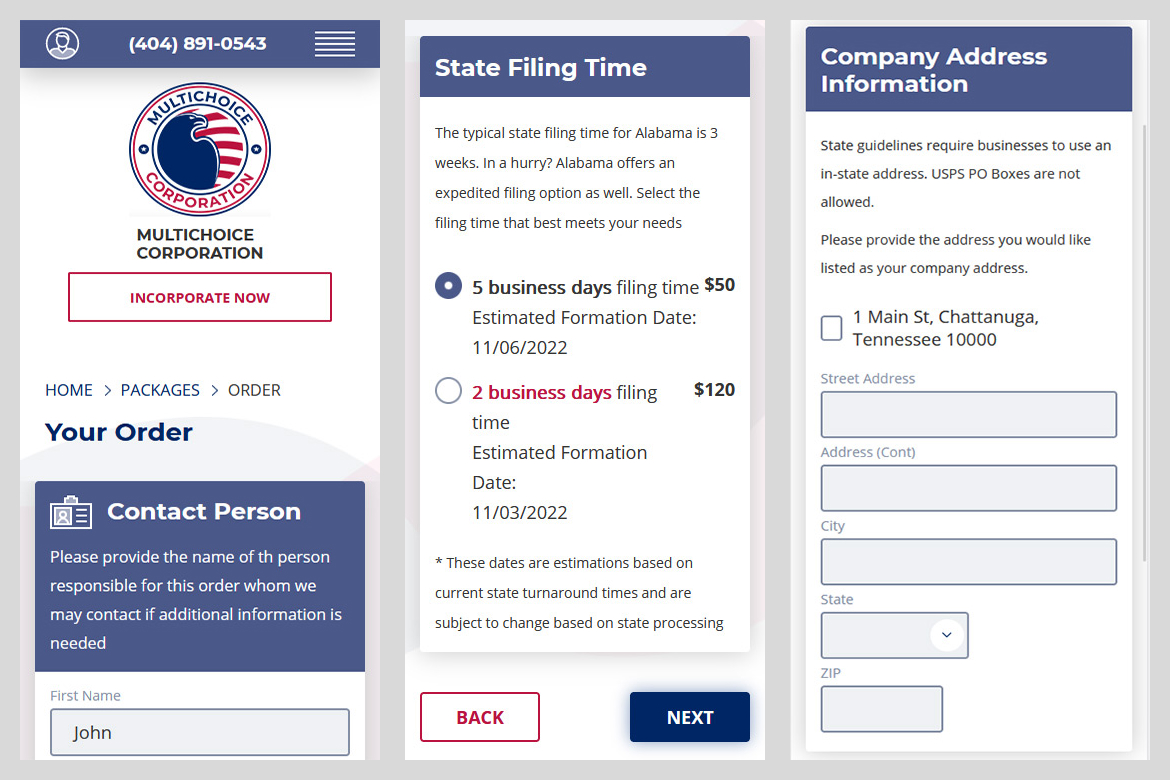Select the 2 business days filing option
Viewport: 1170px width, 780px height.
pos(448,390)
